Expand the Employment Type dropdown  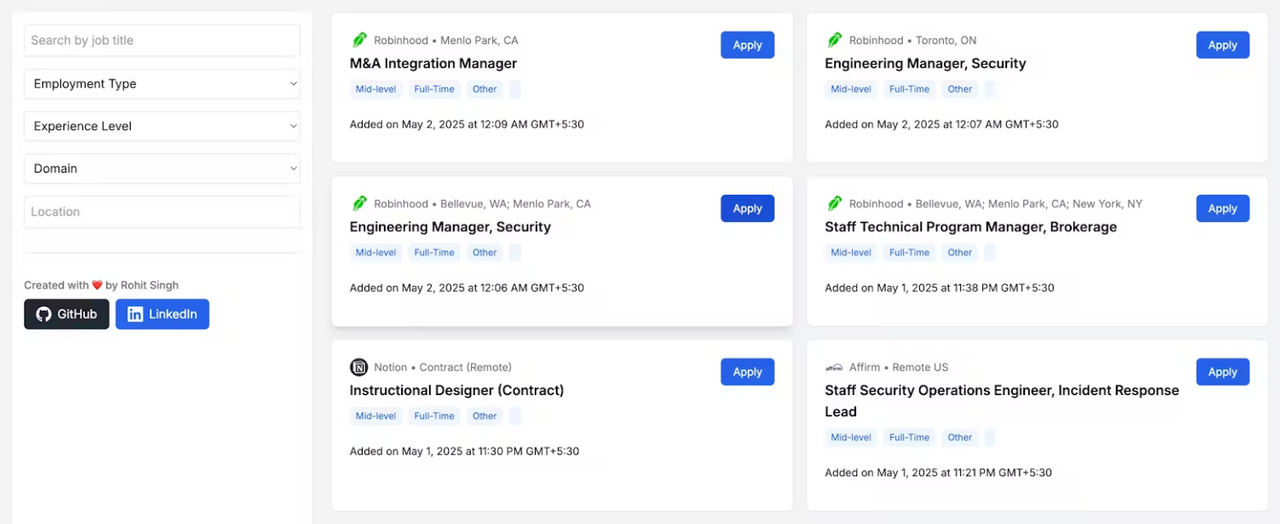pyautogui.click(x=162, y=84)
